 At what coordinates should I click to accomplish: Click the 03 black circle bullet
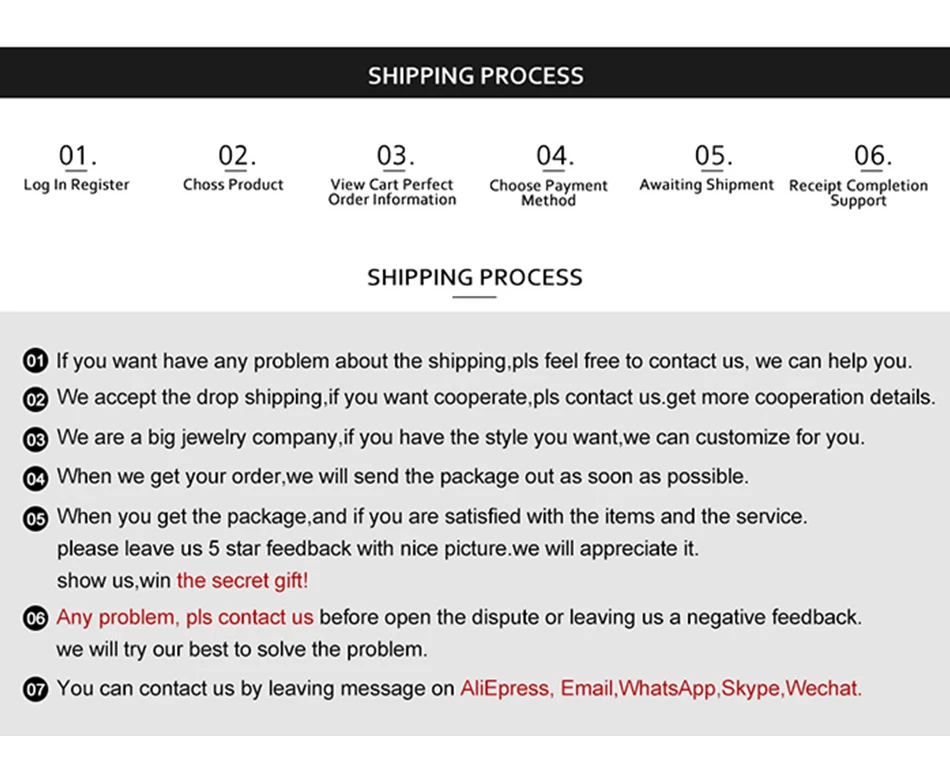pos(35,439)
